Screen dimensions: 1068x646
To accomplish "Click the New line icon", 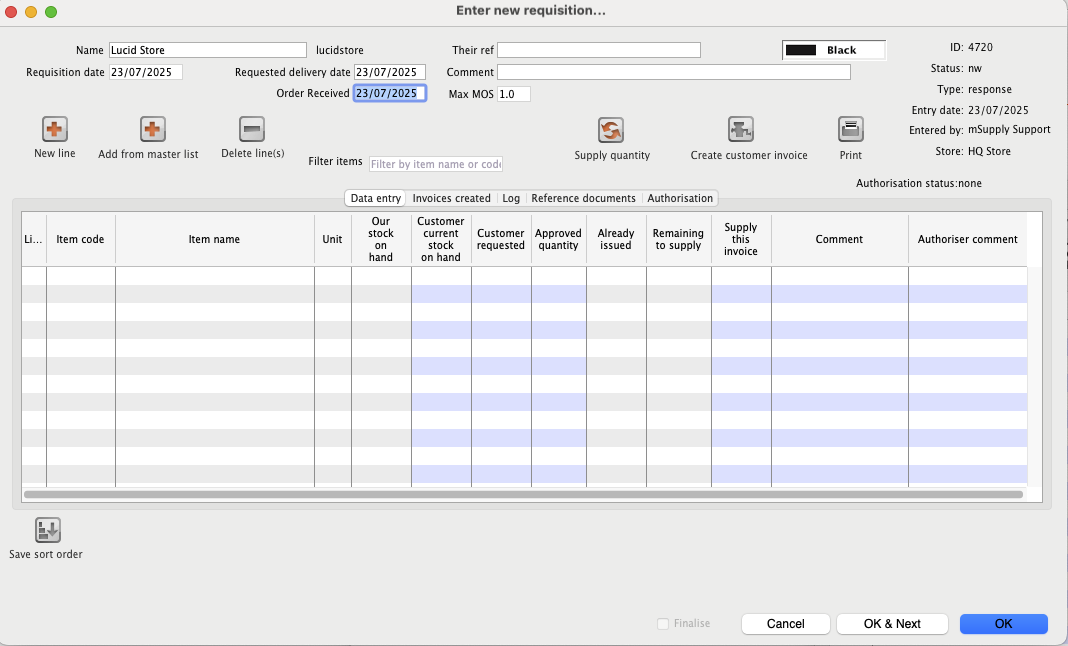I will point(54,129).
